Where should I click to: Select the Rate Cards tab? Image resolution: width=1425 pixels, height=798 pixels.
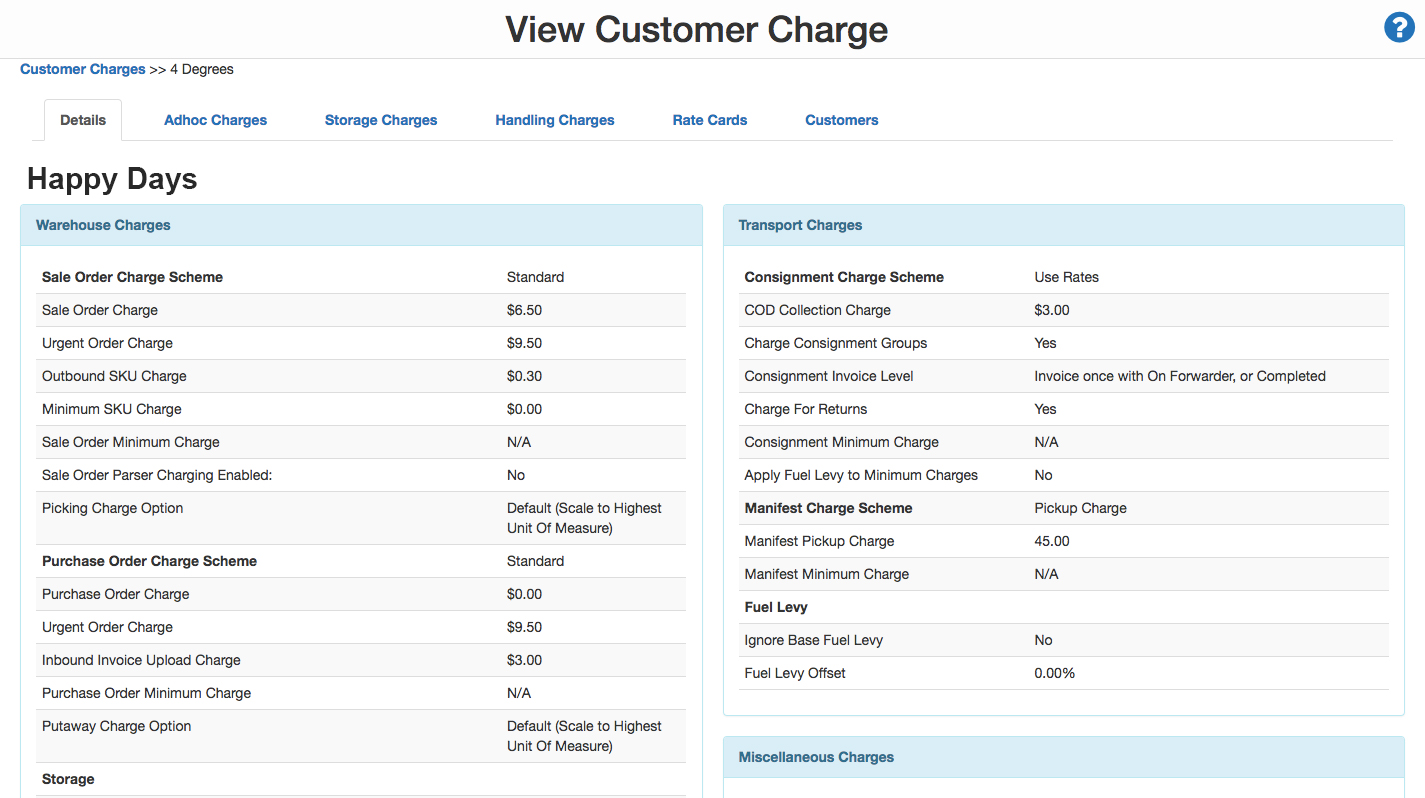pyautogui.click(x=710, y=120)
